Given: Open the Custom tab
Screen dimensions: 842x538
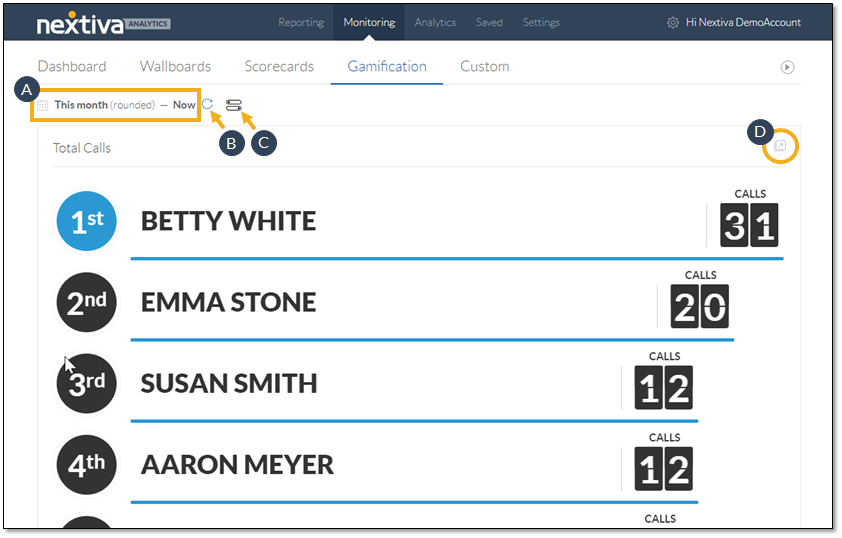Looking at the screenshot, I should (484, 67).
